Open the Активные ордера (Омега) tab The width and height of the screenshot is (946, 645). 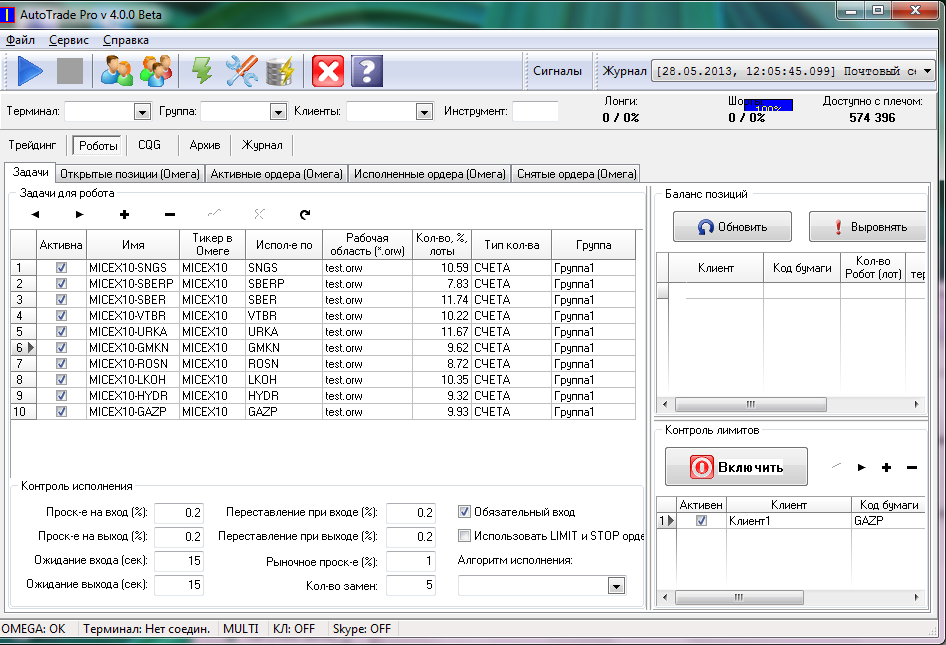tap(276, 174)
